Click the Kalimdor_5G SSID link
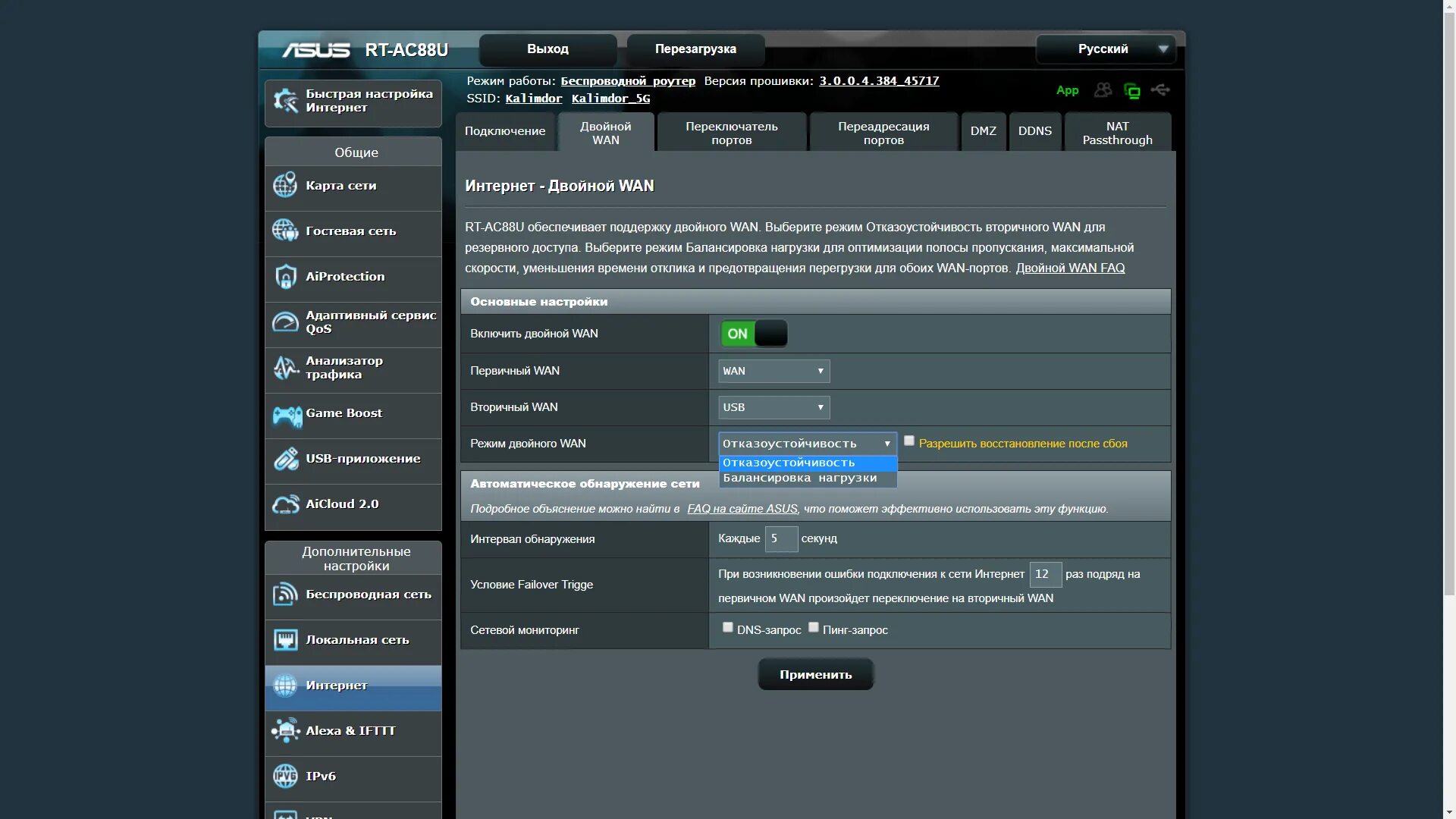The image size is (1456, 819). click(x=610, y=99)
